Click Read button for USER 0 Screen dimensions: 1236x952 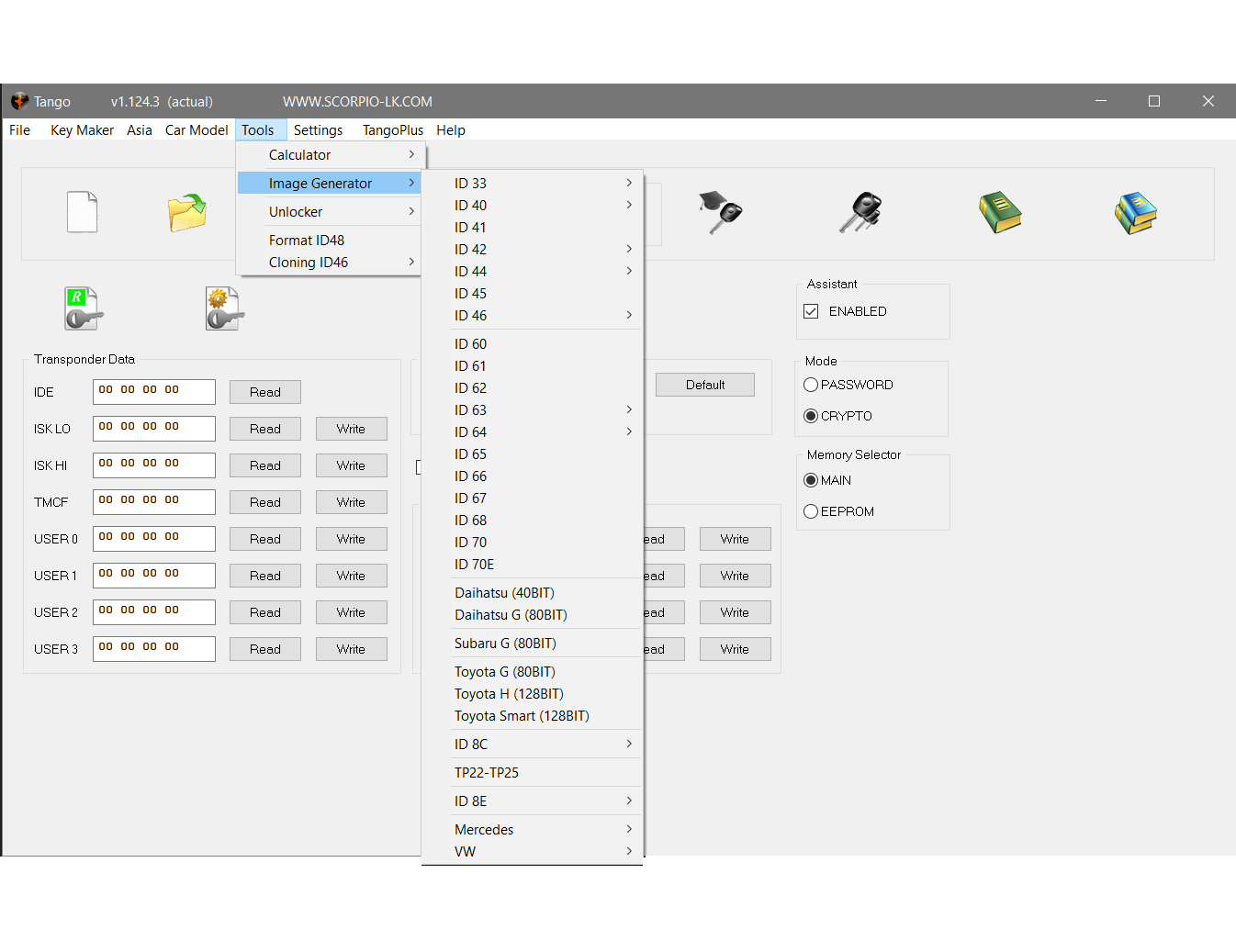(265, 539)
